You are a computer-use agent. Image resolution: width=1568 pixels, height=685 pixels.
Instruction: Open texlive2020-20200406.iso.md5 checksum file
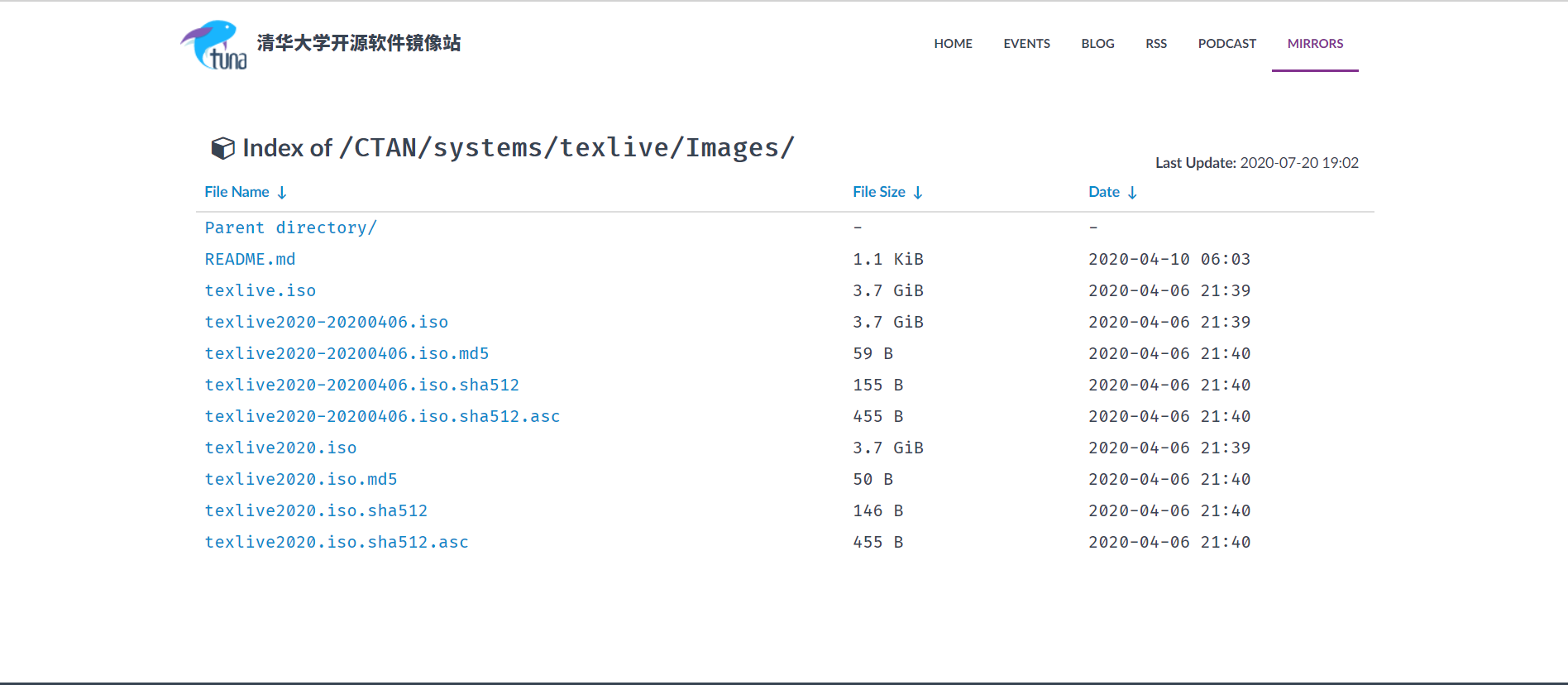[x=347, y=353]
